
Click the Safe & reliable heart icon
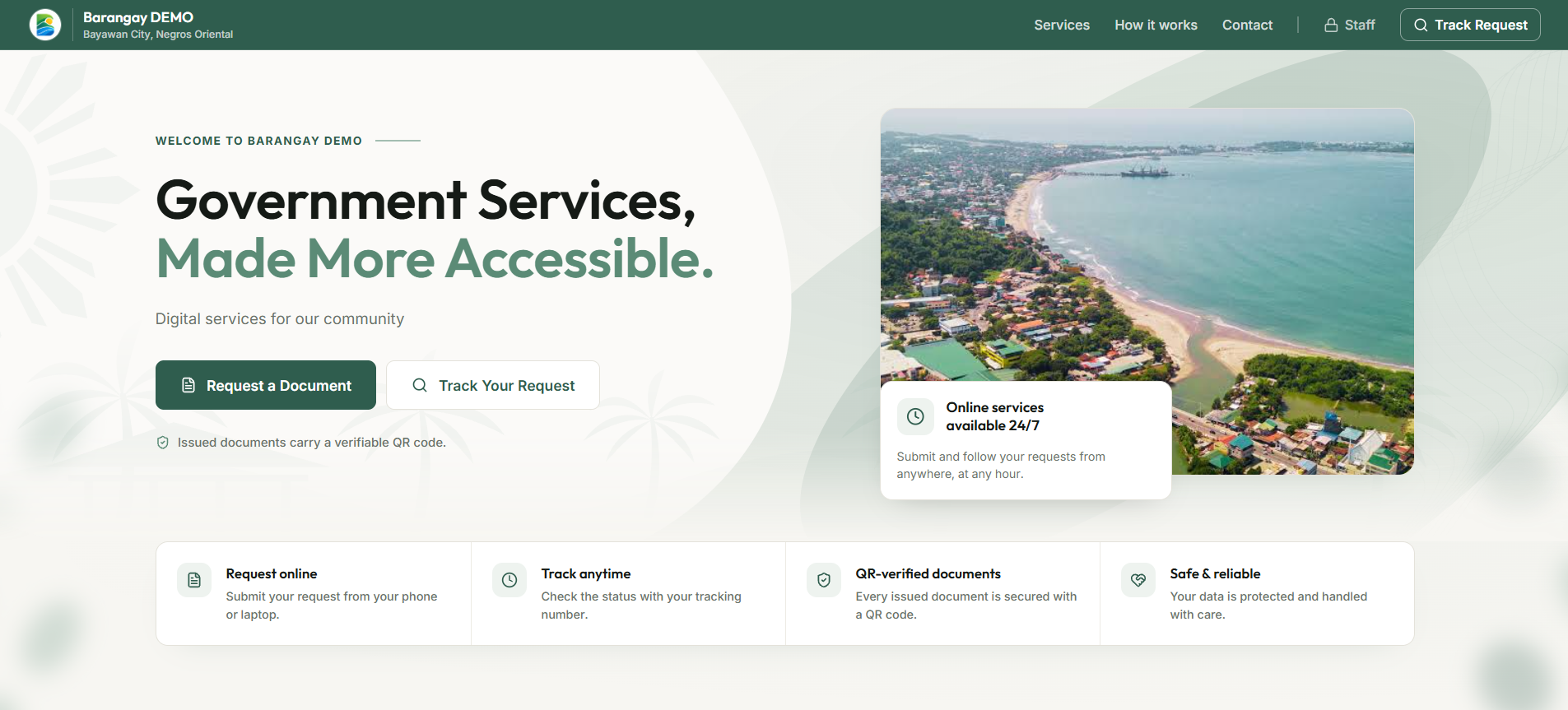(1138, 580)
